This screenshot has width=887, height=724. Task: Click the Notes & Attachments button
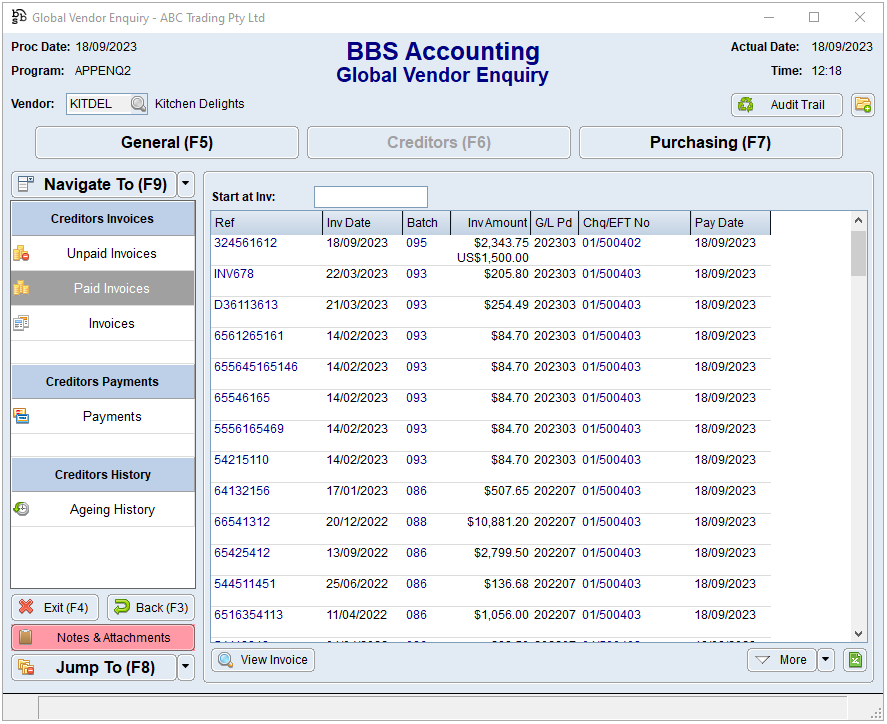(103, 638)
